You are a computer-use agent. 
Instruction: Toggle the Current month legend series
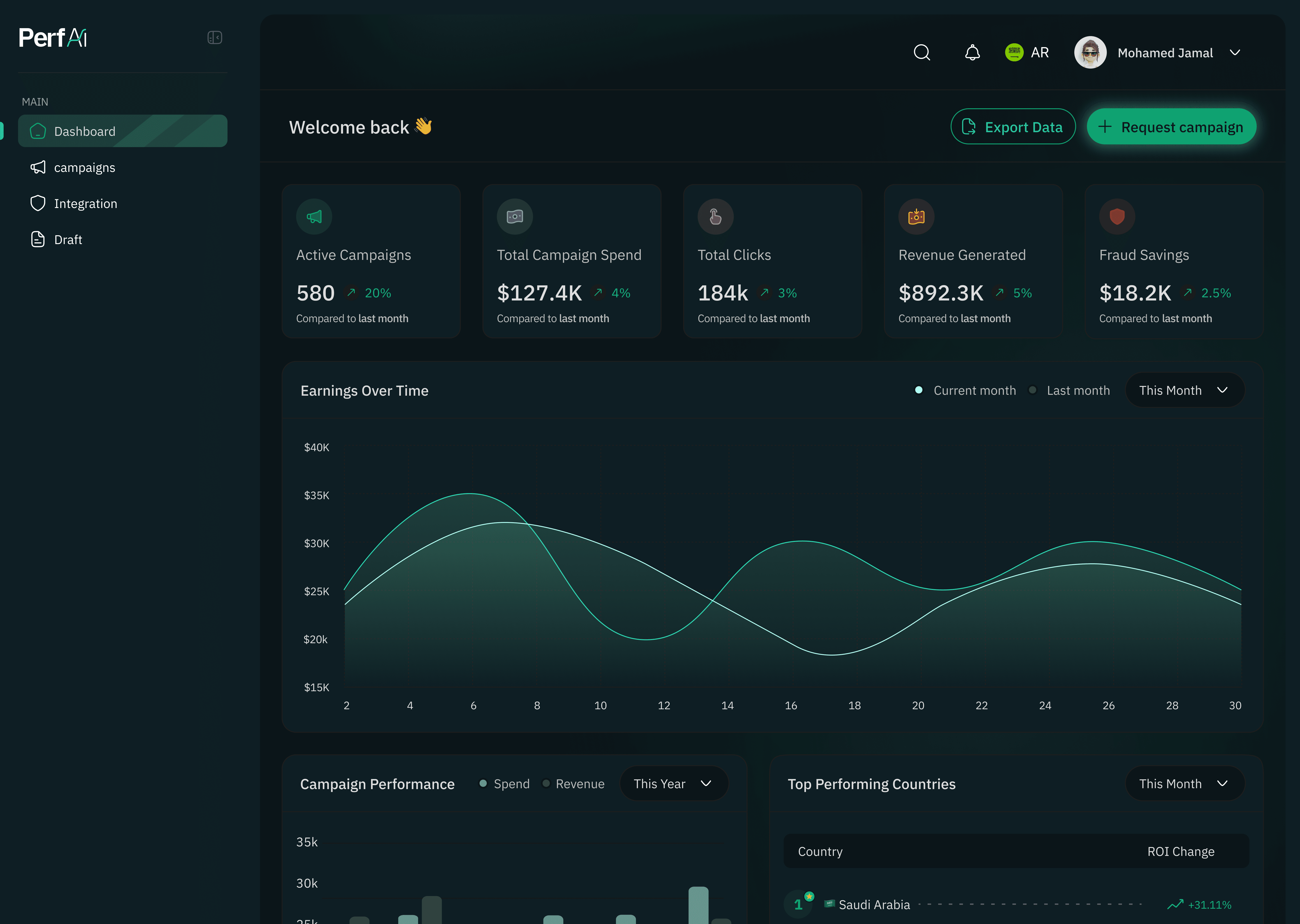[965, 390]
